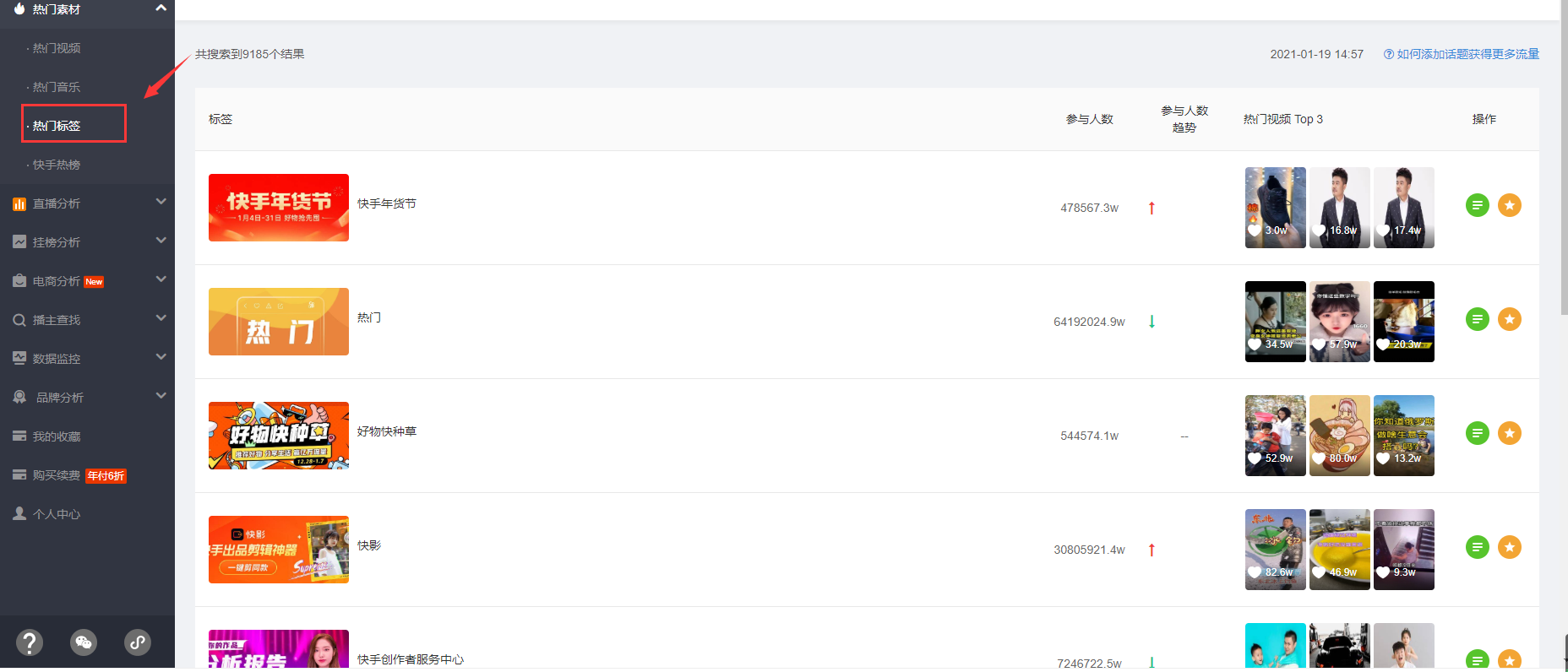Click the 播主查找 magnifier icon

pos(19,320)
